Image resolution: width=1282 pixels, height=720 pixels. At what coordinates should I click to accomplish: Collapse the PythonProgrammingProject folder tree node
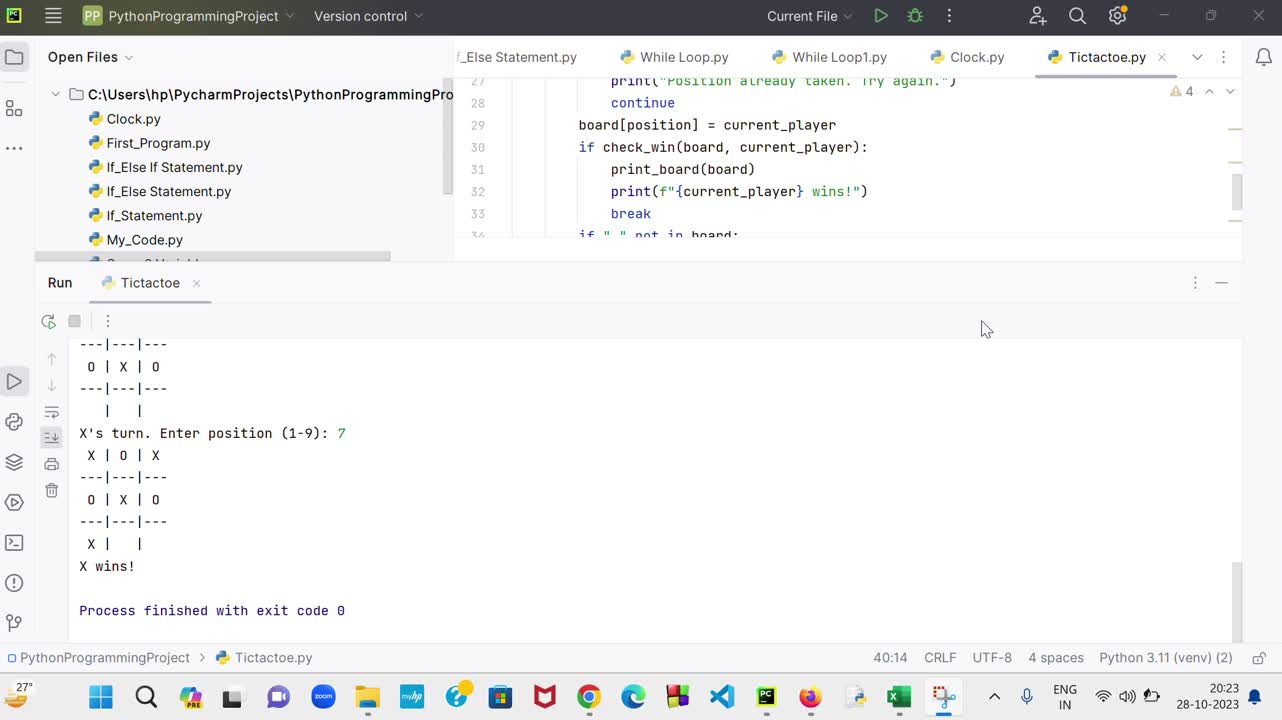pyautogui.click(x=56, y=95)
